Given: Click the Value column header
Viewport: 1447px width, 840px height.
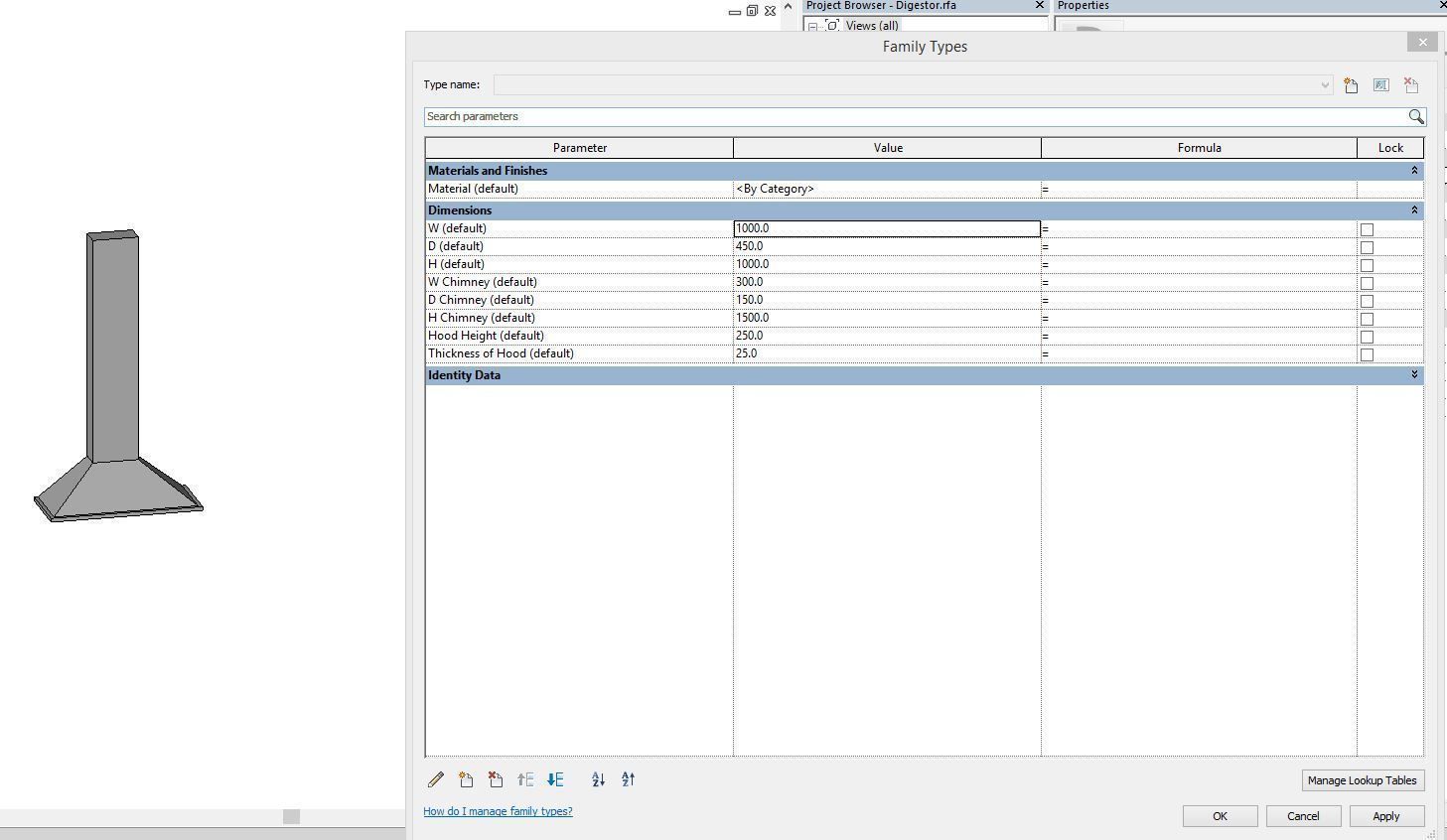Looking at the screenshot, I should click(x=888, y=148).
